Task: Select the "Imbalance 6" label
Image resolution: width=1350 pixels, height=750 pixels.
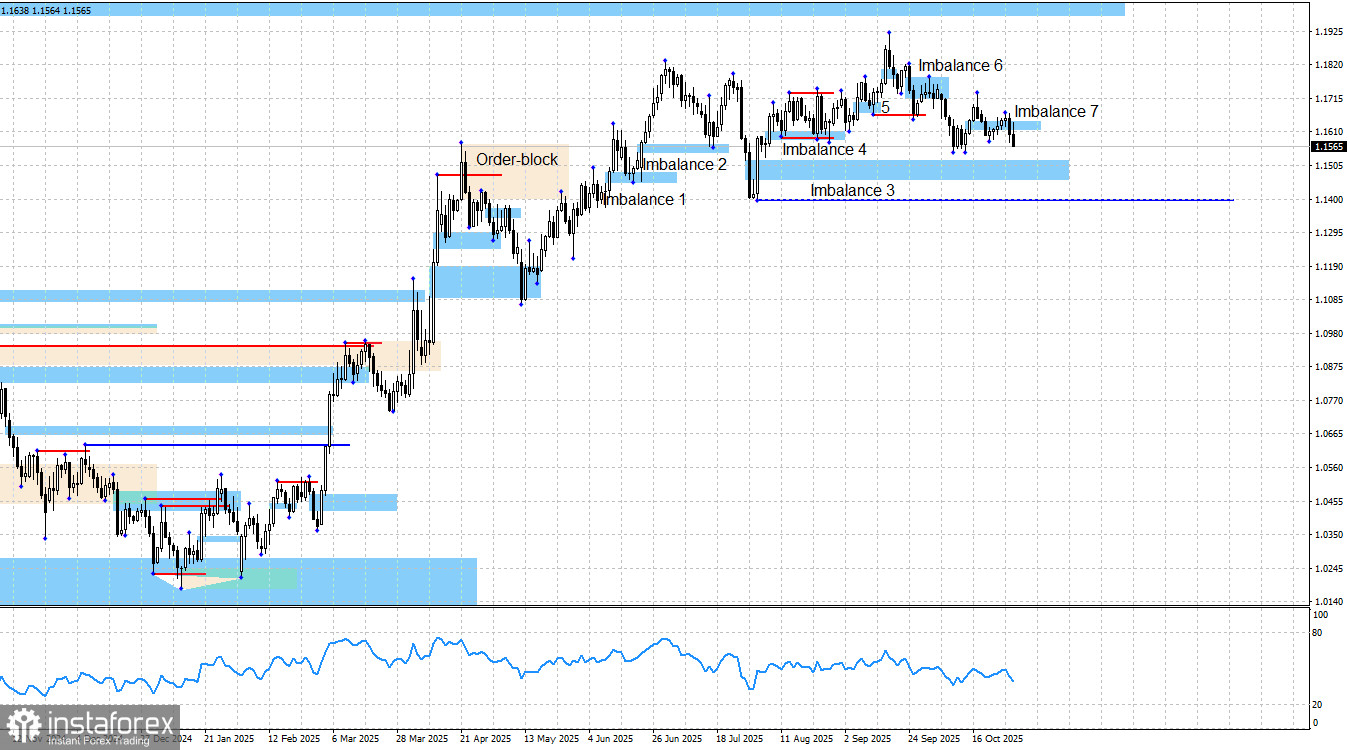Action: (961, 66)
